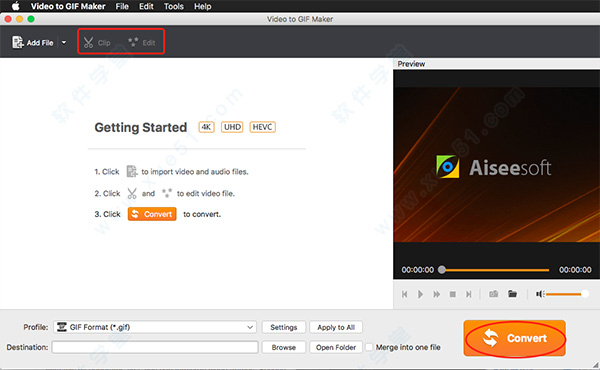
Task: Click the small Convert button in step 3
Action: click(x=152, y=214)
